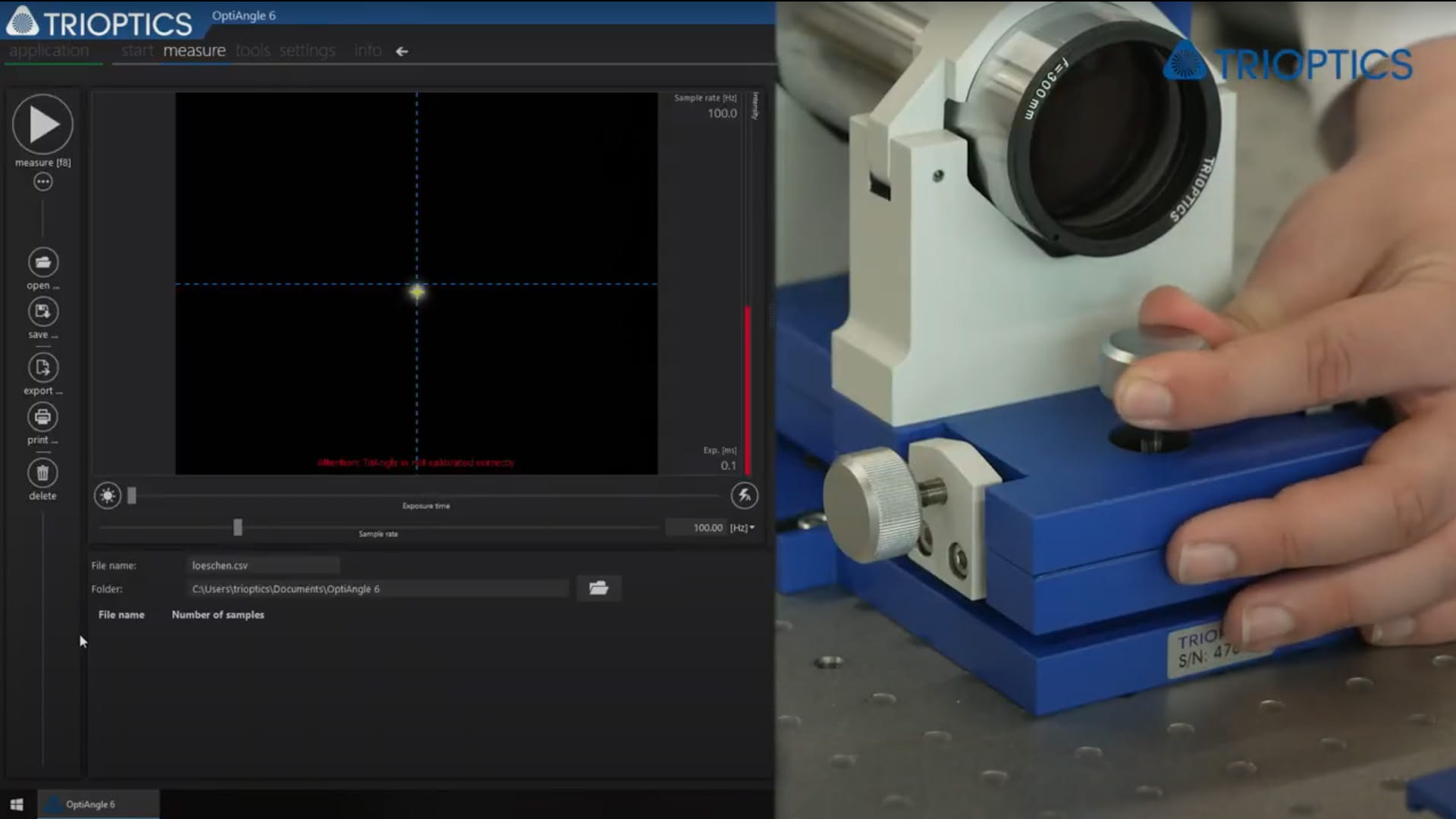1456x819 pixels.
Task: Click the open file icon
Action: (42, 262)
